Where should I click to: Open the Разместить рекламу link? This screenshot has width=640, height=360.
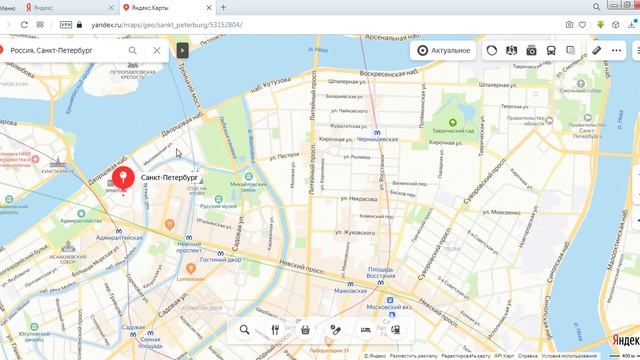pyautogui.click(x=413, y=356)
